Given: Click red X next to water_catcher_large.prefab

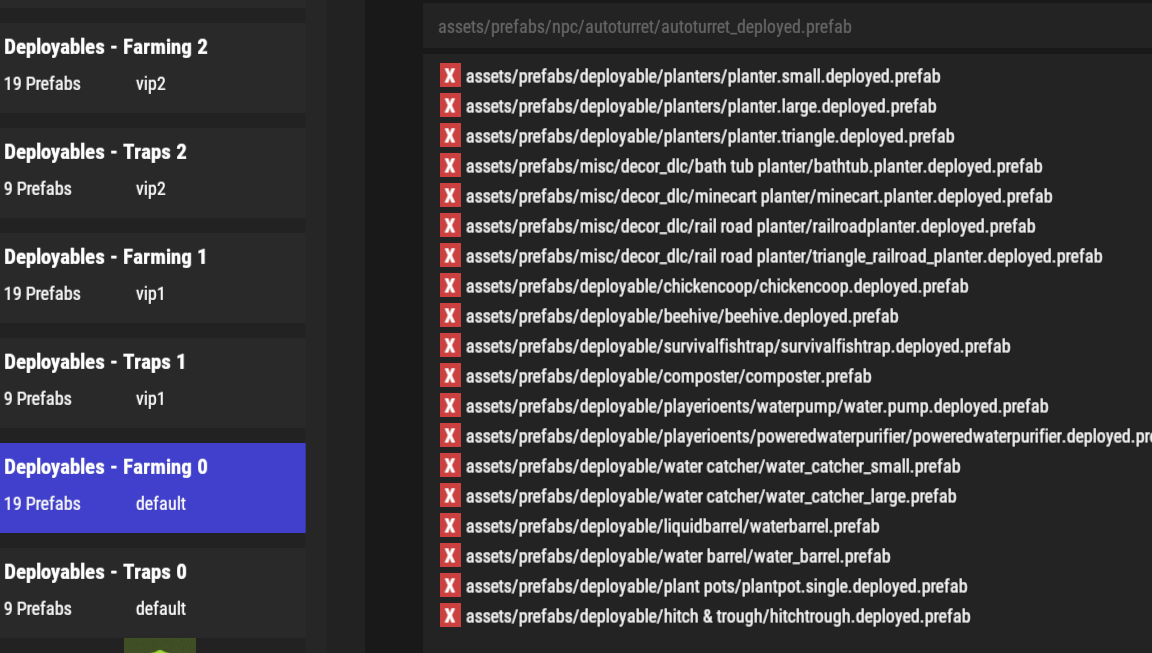Looking at the screenshot, I should [x=450, y=496].
